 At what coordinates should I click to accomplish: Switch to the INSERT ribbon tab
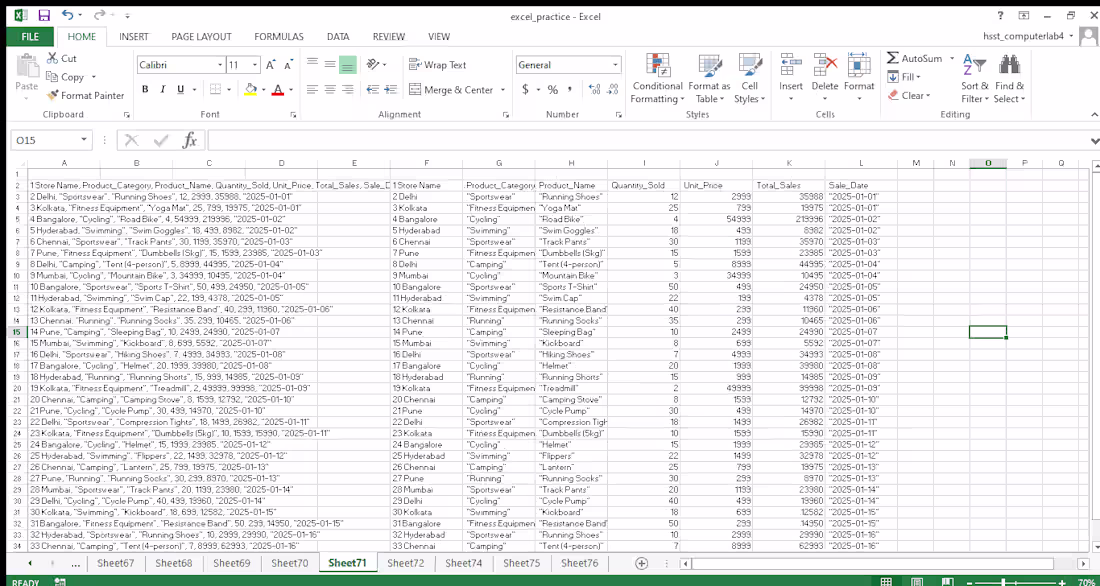[x=133, y=36]
